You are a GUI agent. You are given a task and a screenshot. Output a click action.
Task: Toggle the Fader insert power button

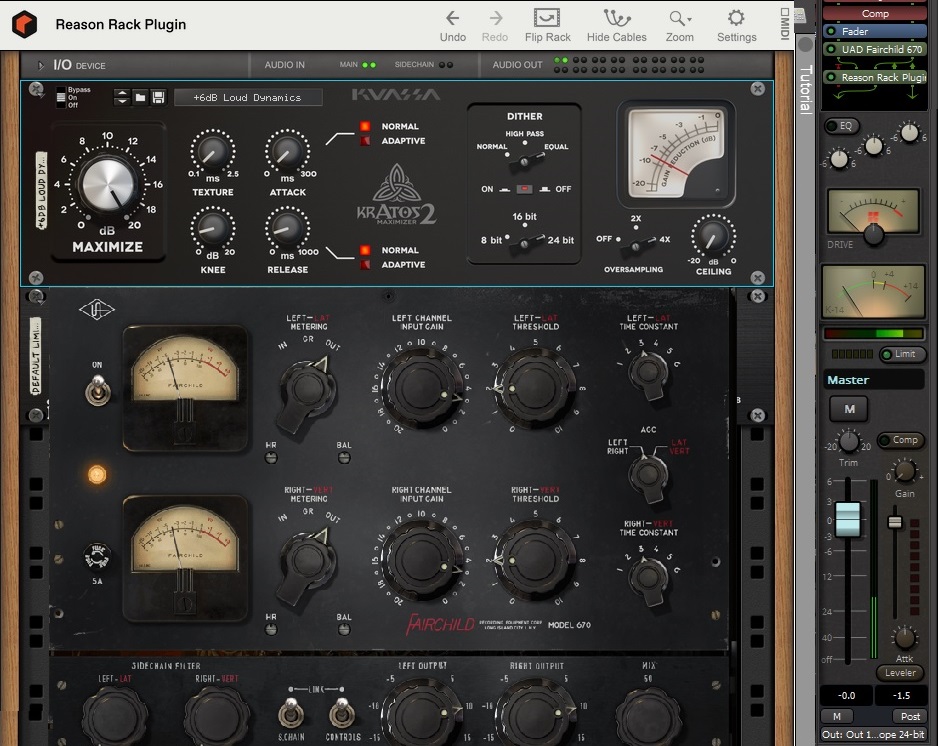click(x=831, y=31)
